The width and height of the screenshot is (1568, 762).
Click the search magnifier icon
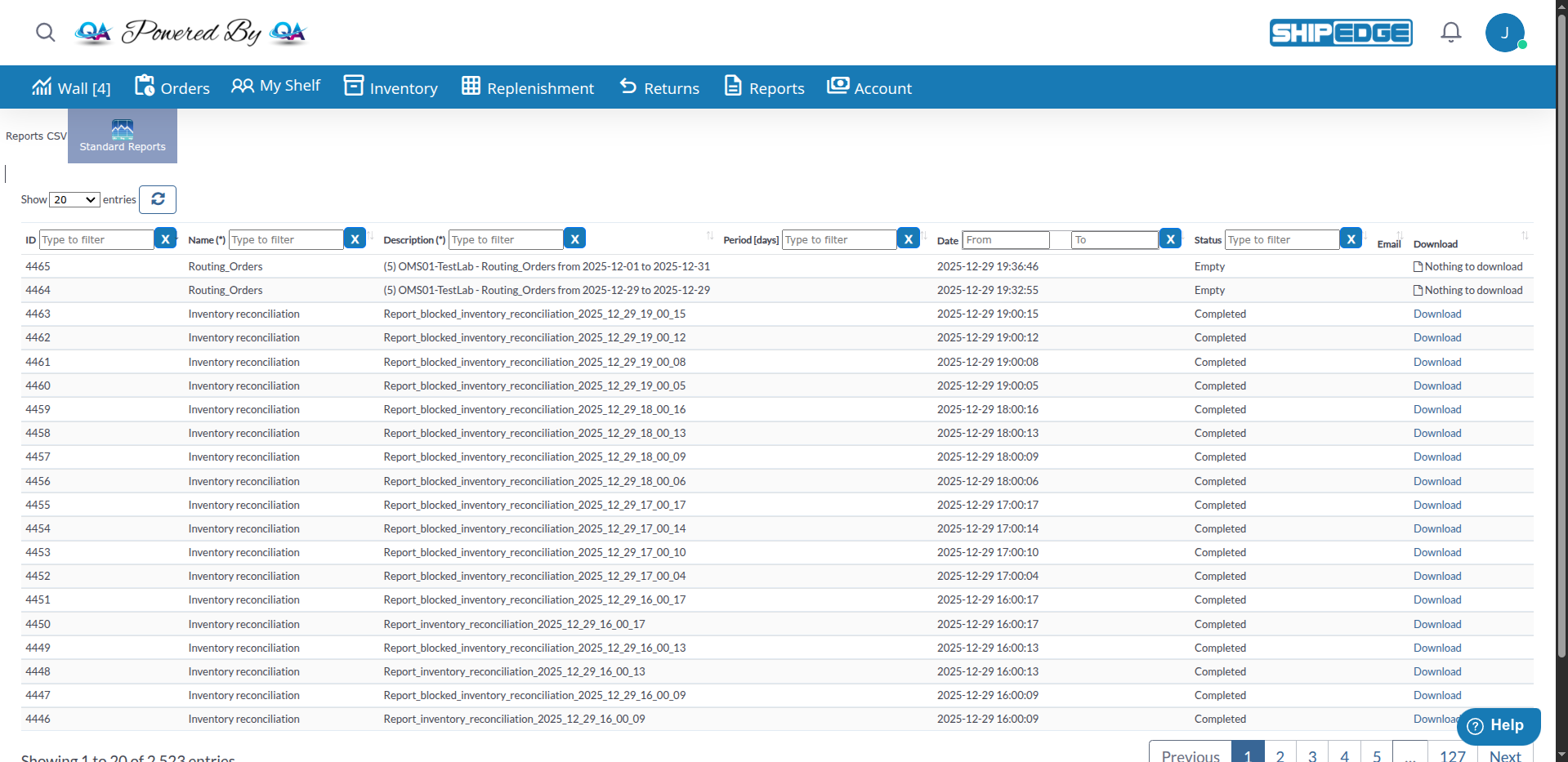point(46,33)
